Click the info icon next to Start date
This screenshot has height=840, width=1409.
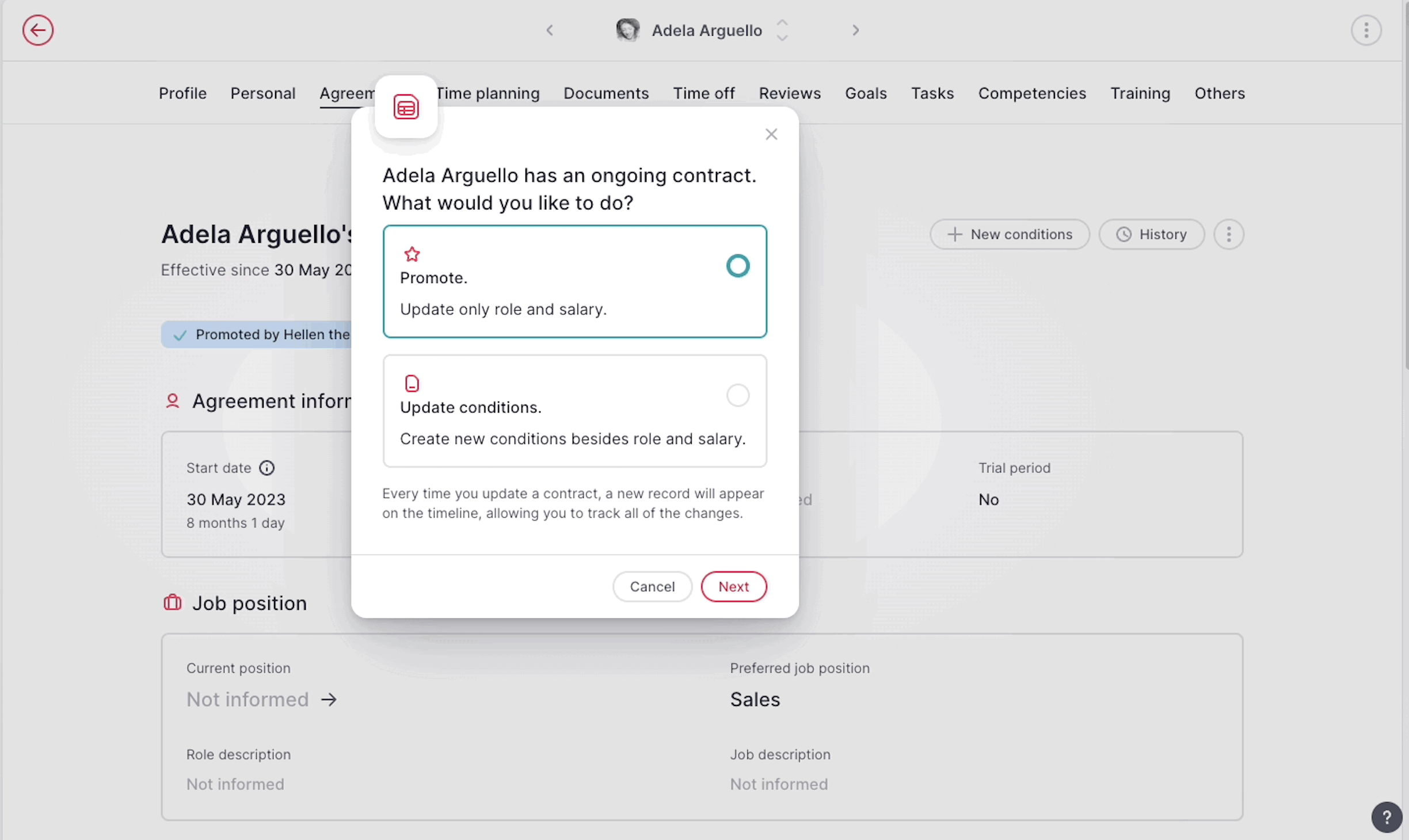266,468
